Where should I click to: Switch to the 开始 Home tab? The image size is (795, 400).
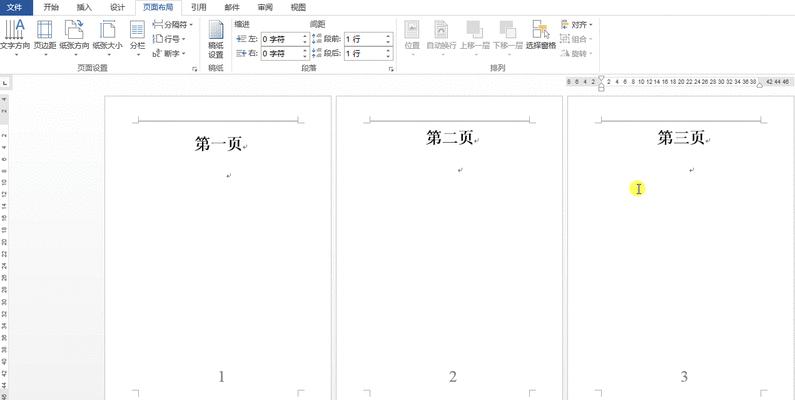tap(51, 7)
